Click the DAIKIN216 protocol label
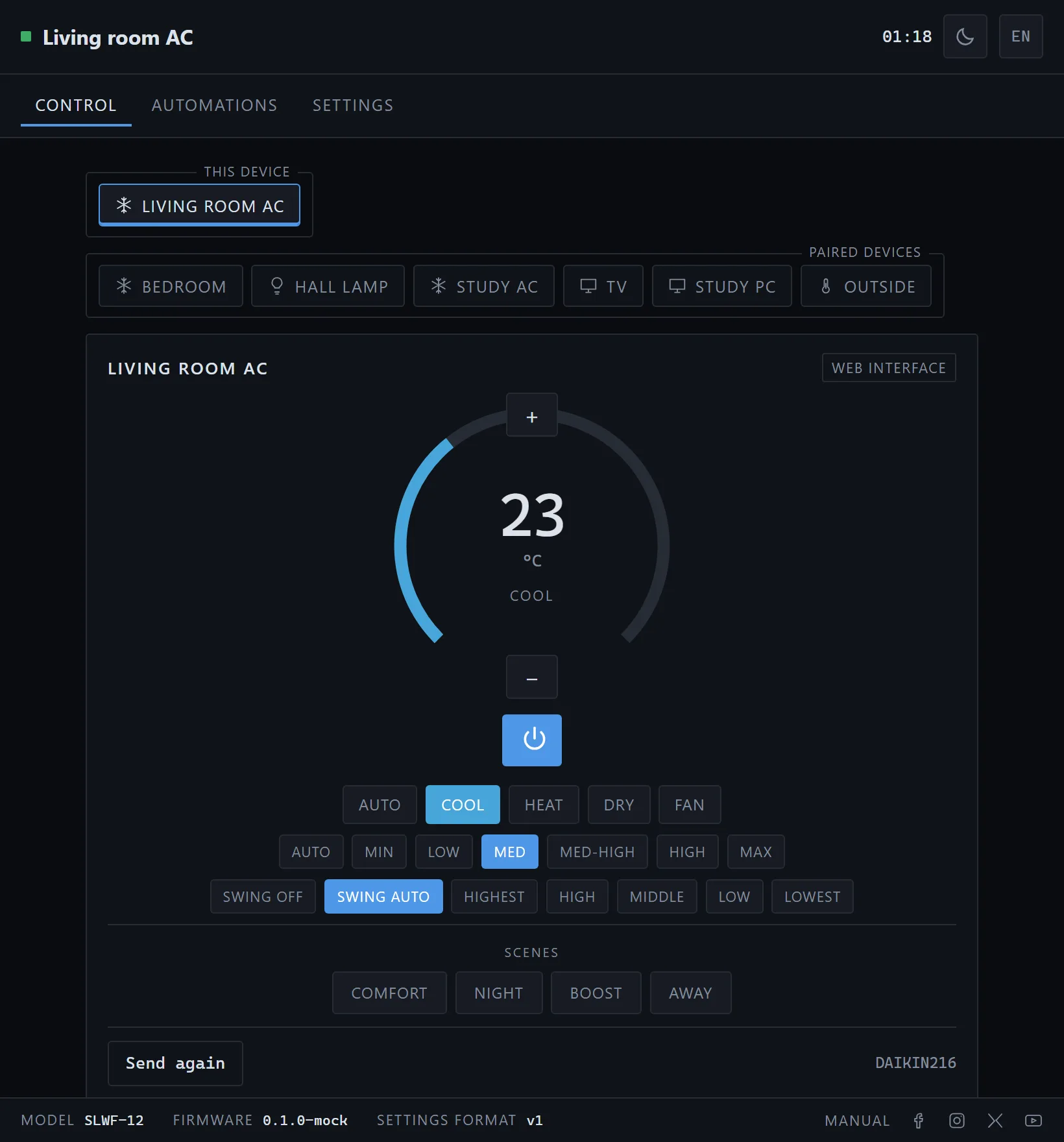The width and height of the screenshot is (1064, 1142). point(915,1063)
